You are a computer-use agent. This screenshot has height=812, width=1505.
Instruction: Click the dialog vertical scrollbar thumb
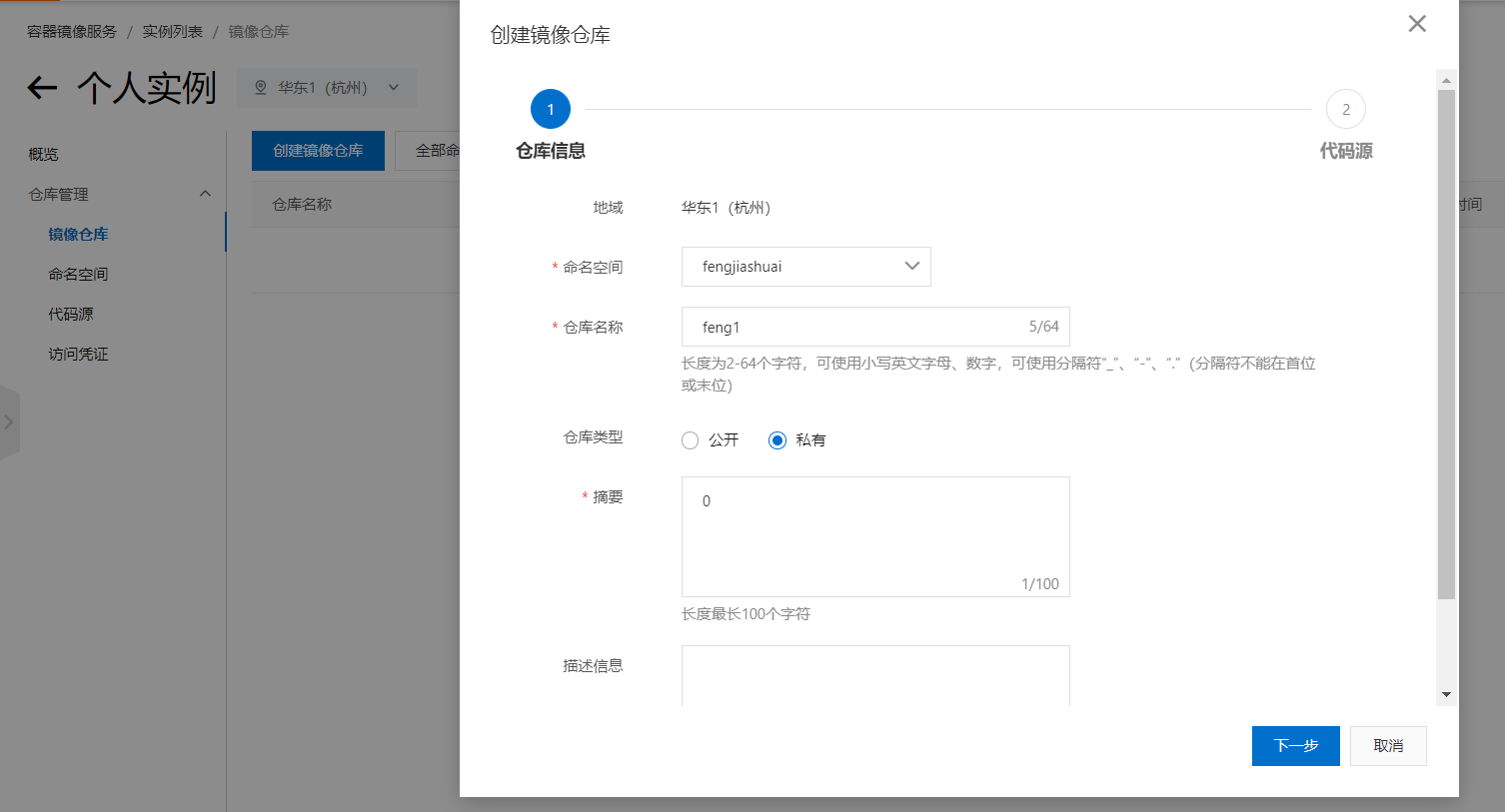(x=1446, y=345)
